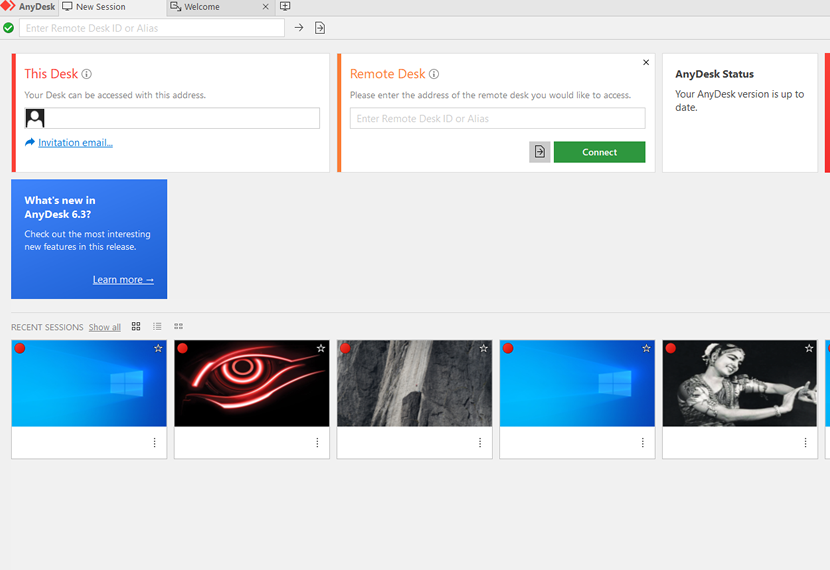
Task: Open options menu for dancer photo session
Action: pos(805,442)
